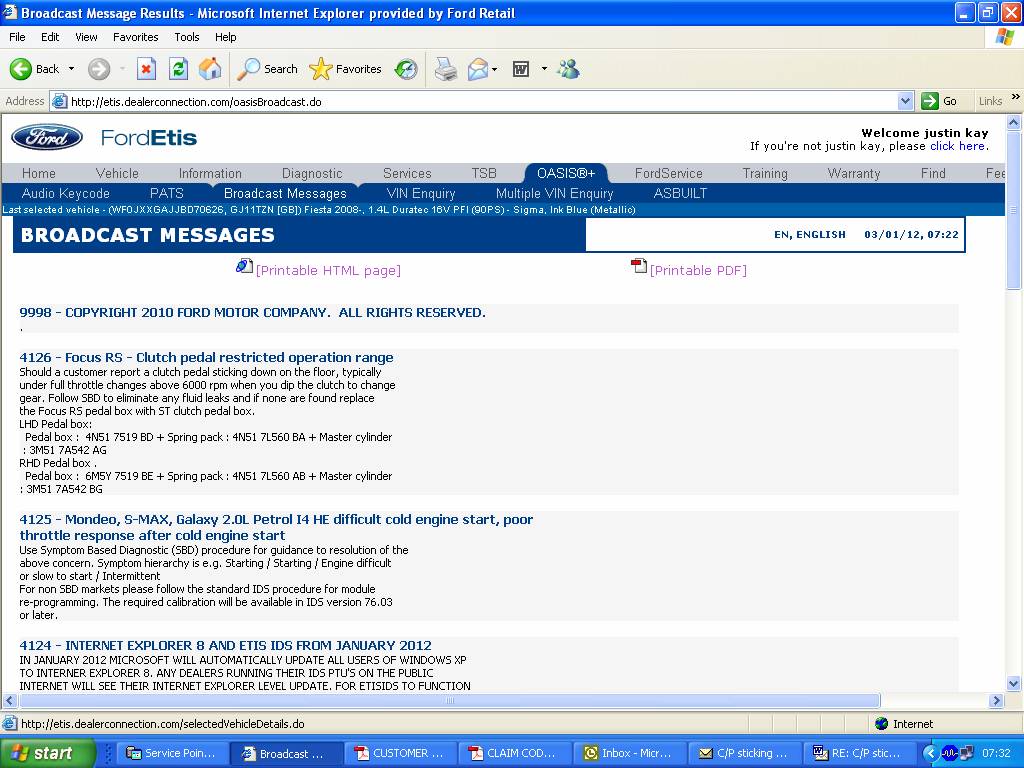Screen dimensions: 1024x768
Task: Click the Printable HTML page icon
Action: point(244,266)
